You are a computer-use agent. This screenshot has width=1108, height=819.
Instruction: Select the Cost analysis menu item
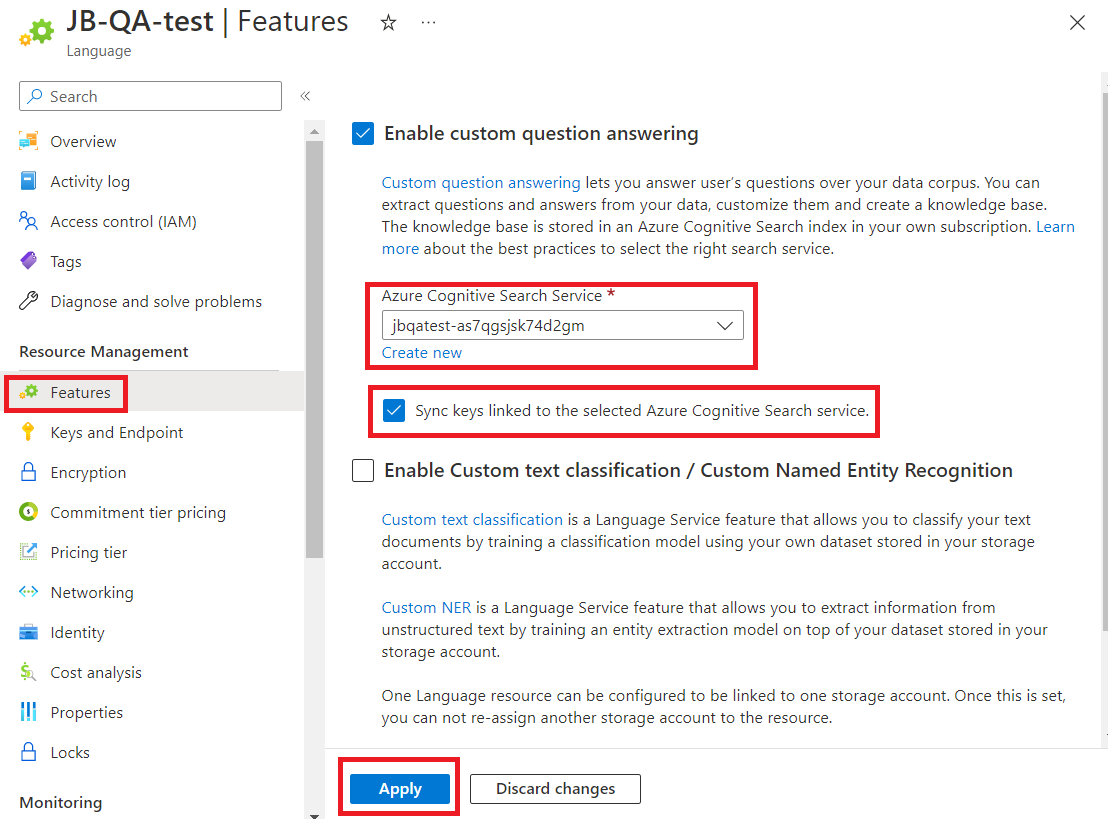point(96,672)
